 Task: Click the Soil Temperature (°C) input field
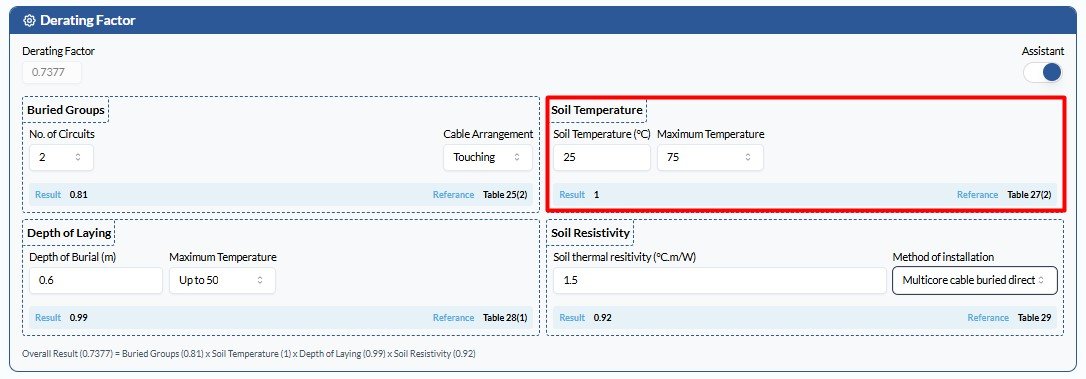(602, 157)
